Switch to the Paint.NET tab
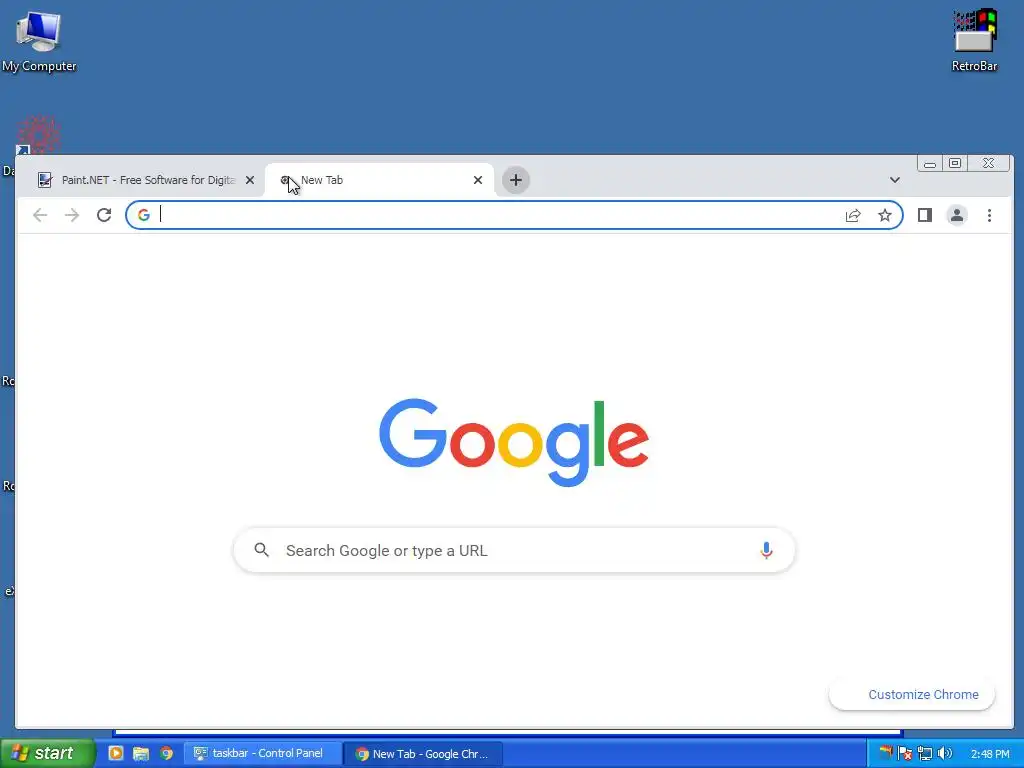1024x768 pixels. pos(147,180)
